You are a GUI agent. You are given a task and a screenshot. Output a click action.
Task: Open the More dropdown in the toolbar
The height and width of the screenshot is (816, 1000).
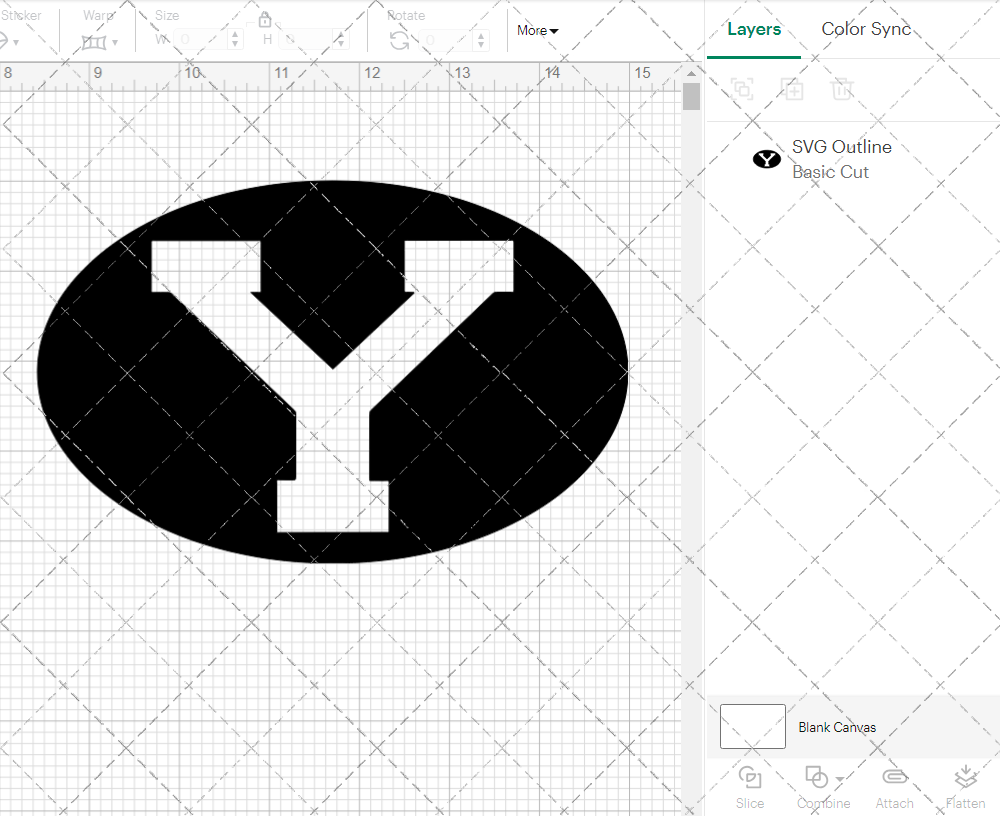coord(537,31)
